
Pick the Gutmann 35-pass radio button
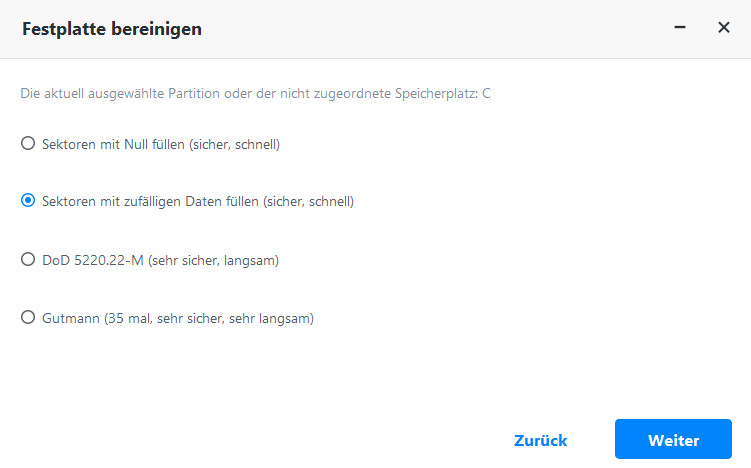pyautogui.click(x=28, y=318)
